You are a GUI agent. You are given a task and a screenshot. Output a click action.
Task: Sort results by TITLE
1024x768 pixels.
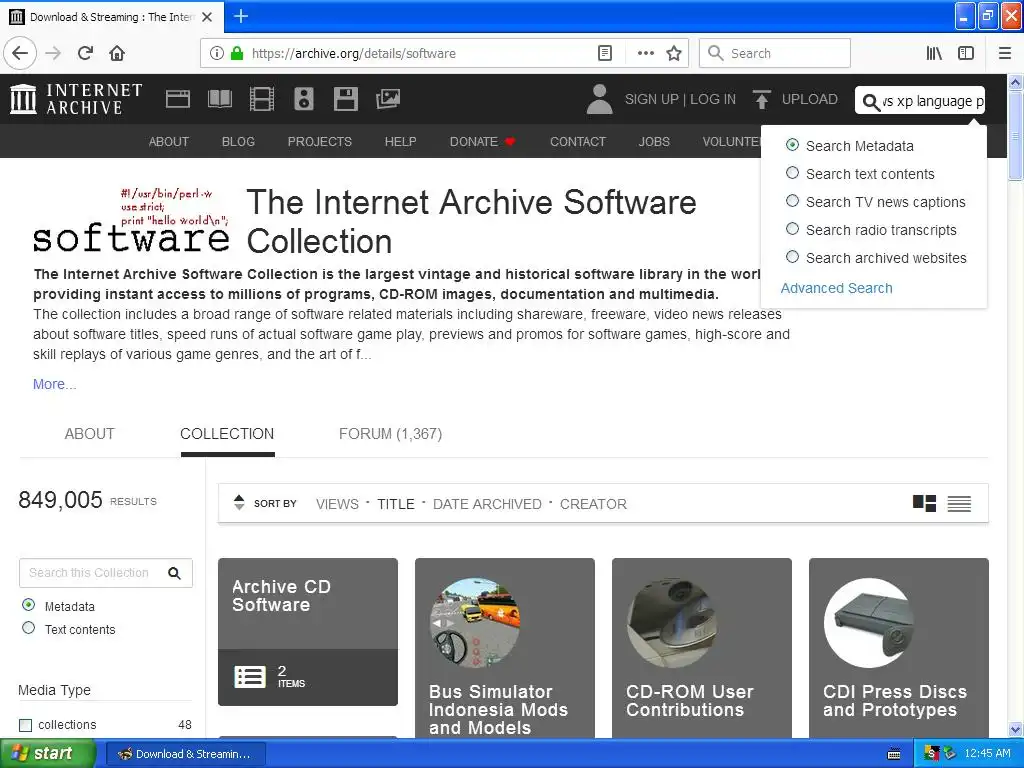coord(396,504)
